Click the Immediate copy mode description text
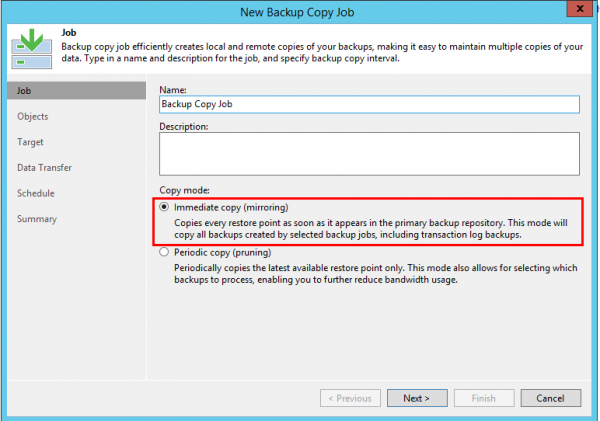The width and height of the screenshot is (600, 421). coord(370,227)
